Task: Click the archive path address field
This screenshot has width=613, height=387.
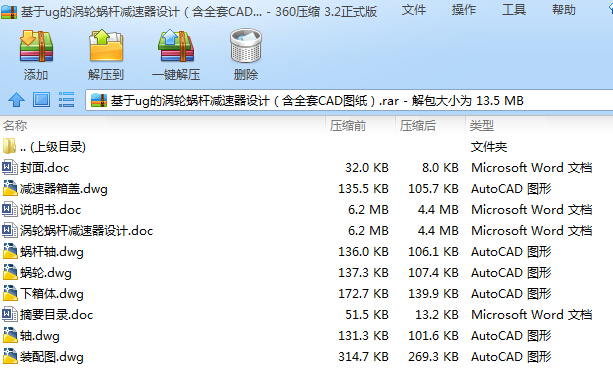Action: (349, 100)
